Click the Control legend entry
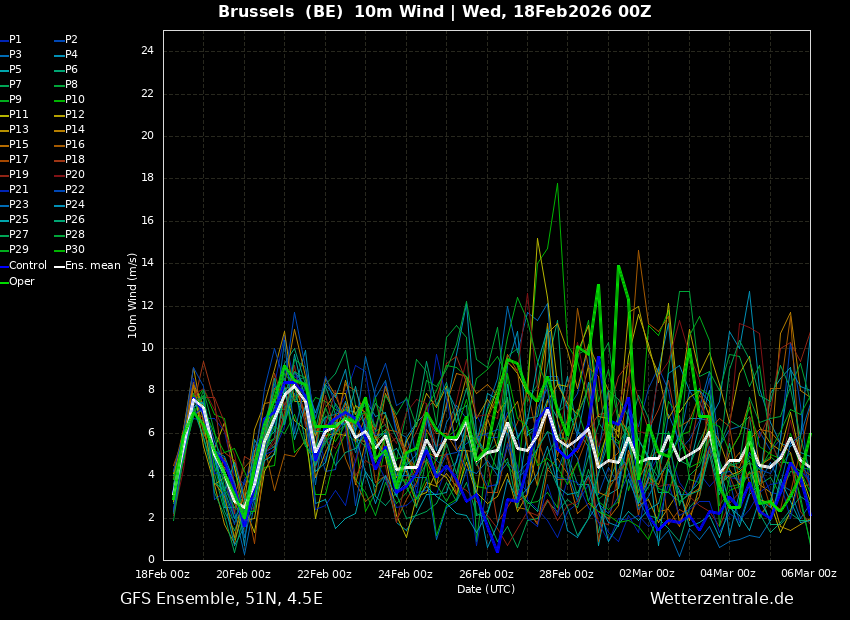The height and width of the screenshot is (620, 850). coord(27,266)
